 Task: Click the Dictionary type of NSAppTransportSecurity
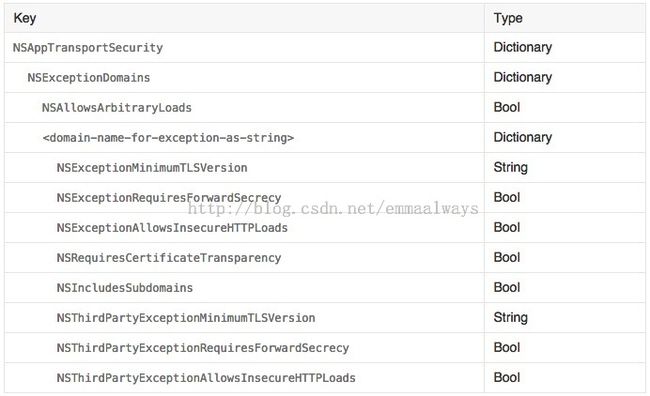click(522, 47)
